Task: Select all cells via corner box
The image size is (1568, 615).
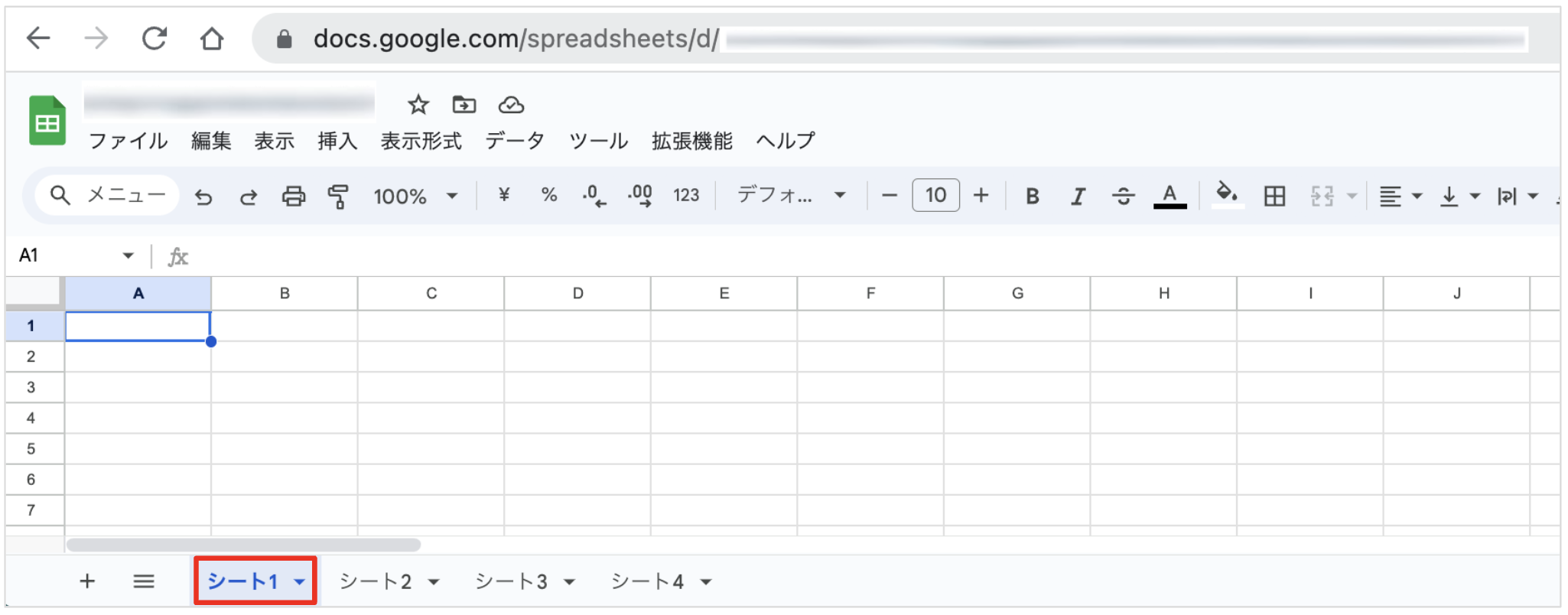Action: 34,293
